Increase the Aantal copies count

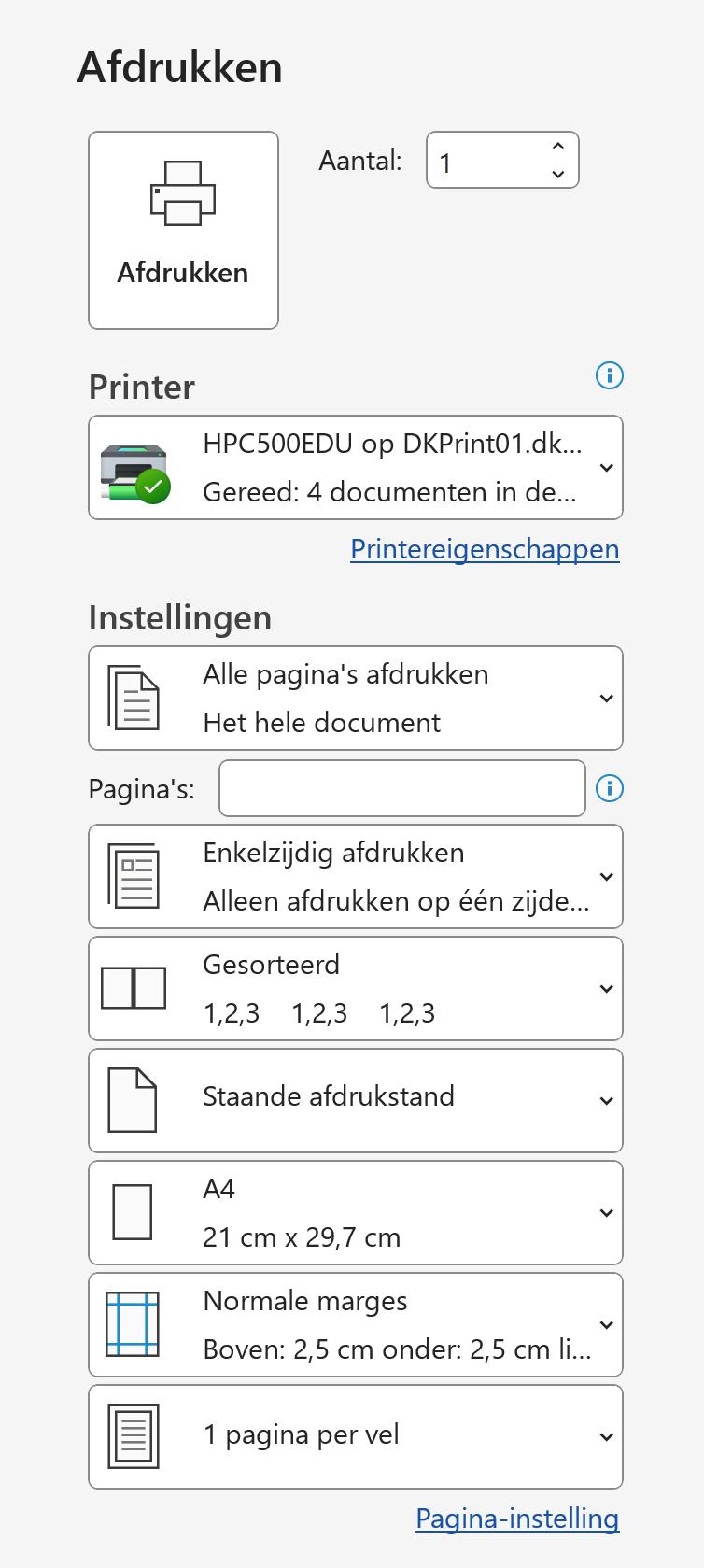coord(558,147)
